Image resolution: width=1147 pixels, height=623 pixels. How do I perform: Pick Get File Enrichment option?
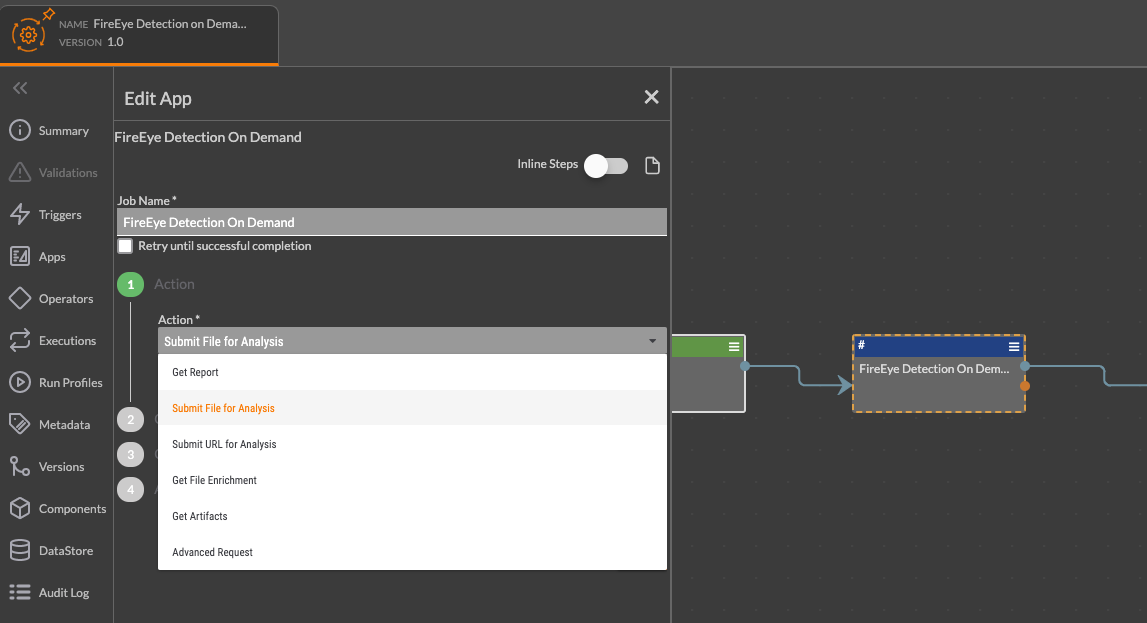413,480
